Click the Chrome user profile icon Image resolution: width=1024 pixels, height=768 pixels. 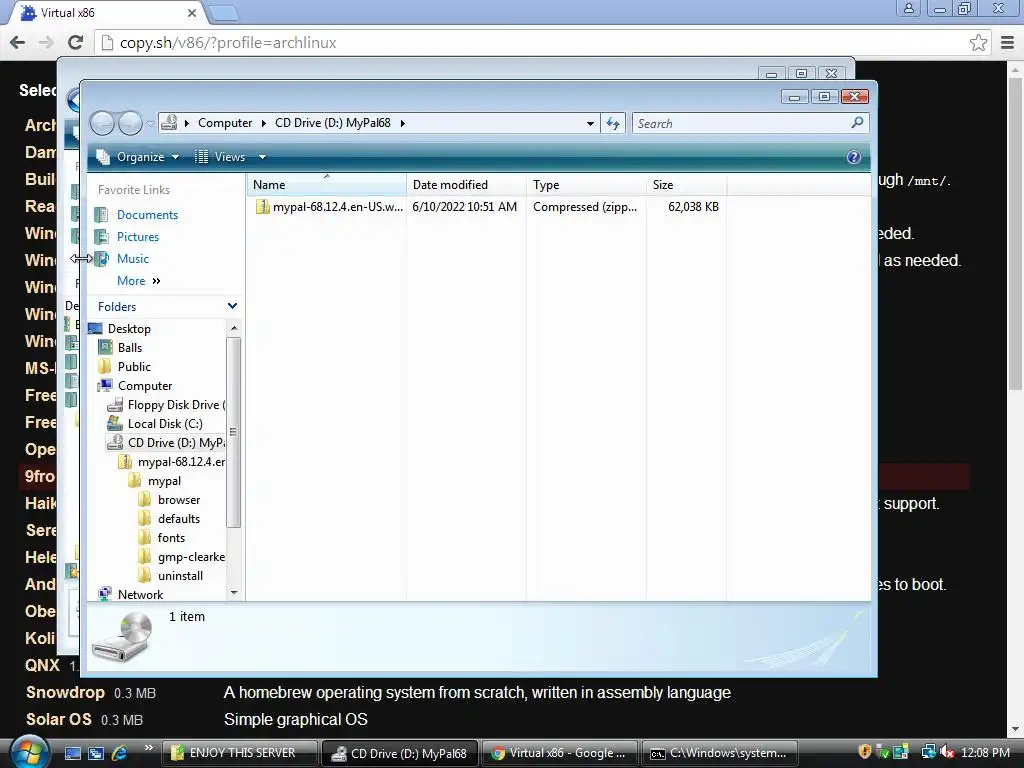click(908, 8)
